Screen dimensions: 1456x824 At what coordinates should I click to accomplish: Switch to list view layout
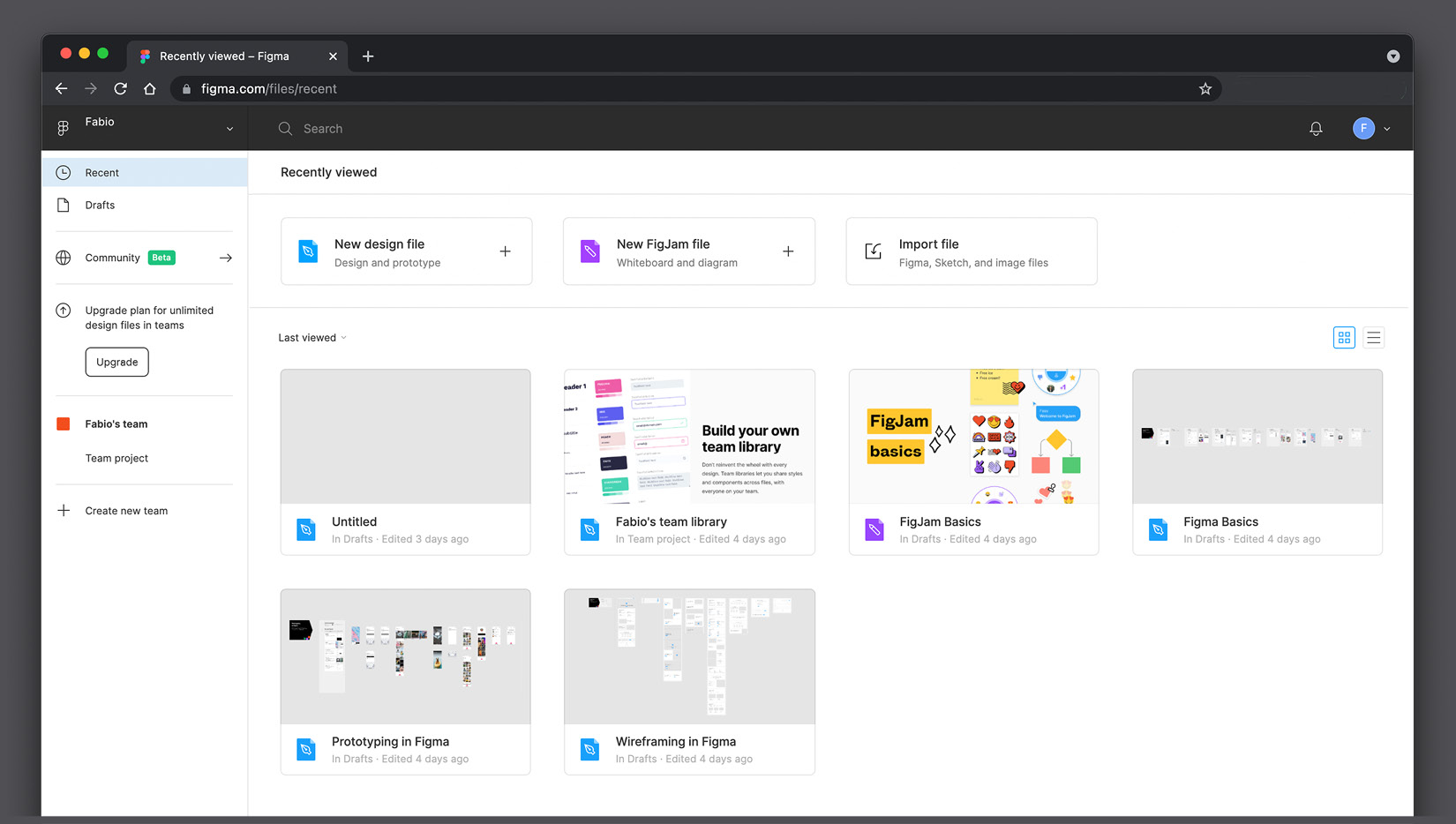[x=1373, y=338]
